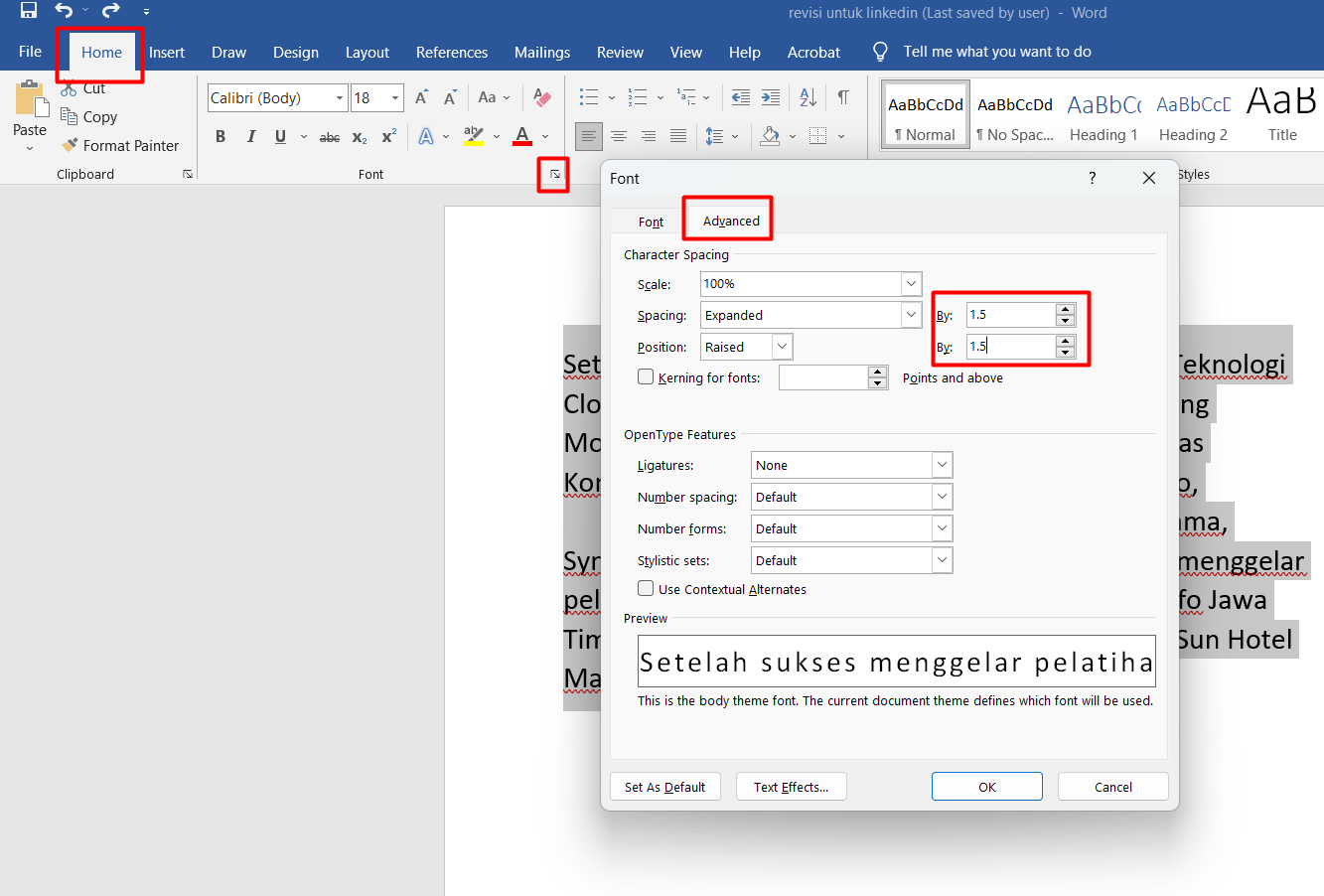Switch to the Font tab in dialog
1324x896 pixels.
[651, 222]
